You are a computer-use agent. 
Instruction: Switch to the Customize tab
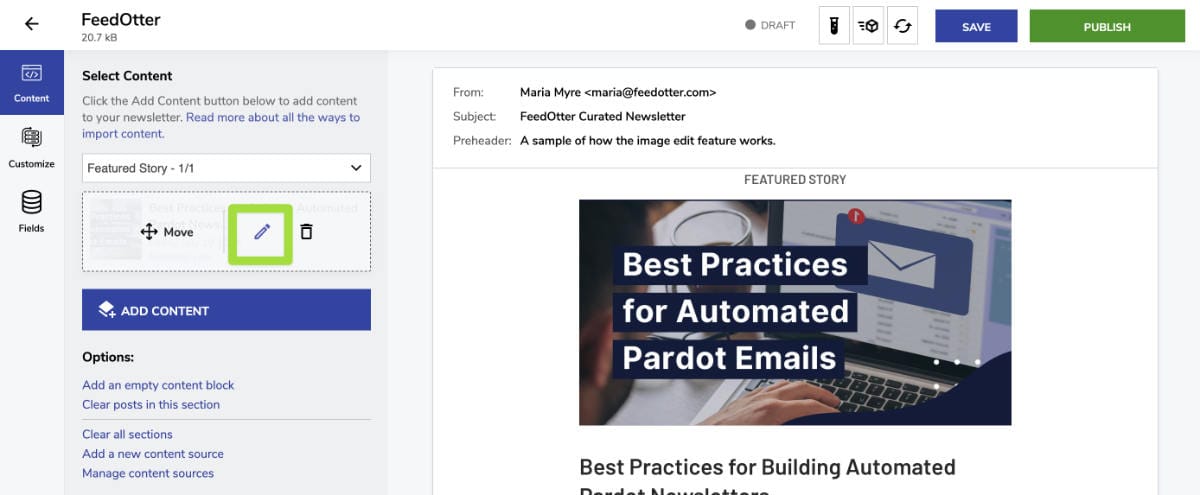point(32,147)
